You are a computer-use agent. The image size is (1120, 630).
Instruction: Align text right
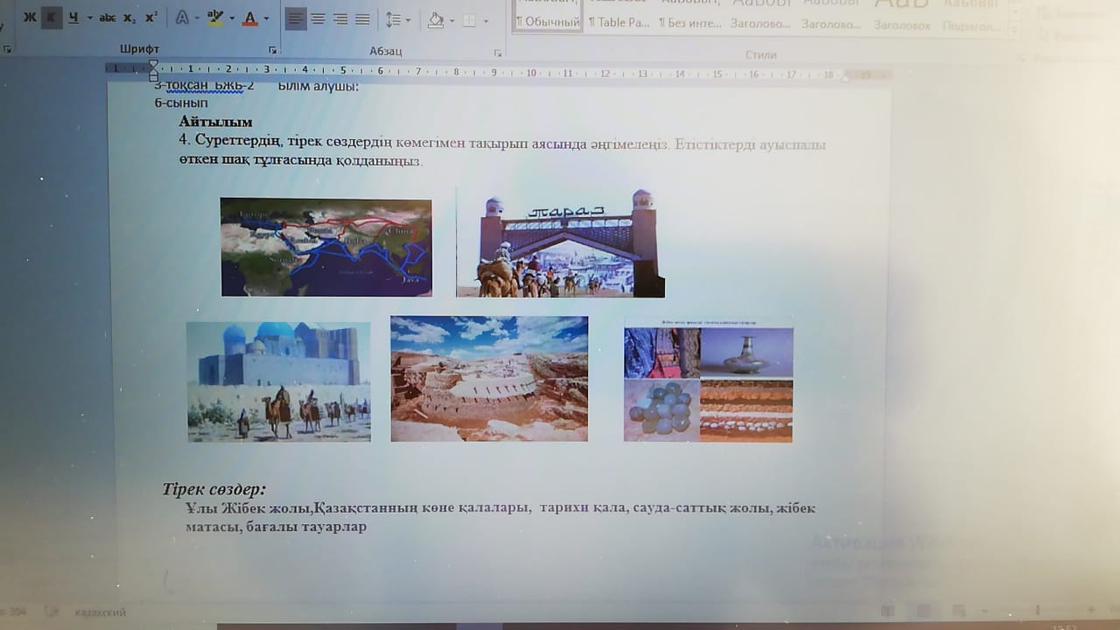tap(340, 19)
